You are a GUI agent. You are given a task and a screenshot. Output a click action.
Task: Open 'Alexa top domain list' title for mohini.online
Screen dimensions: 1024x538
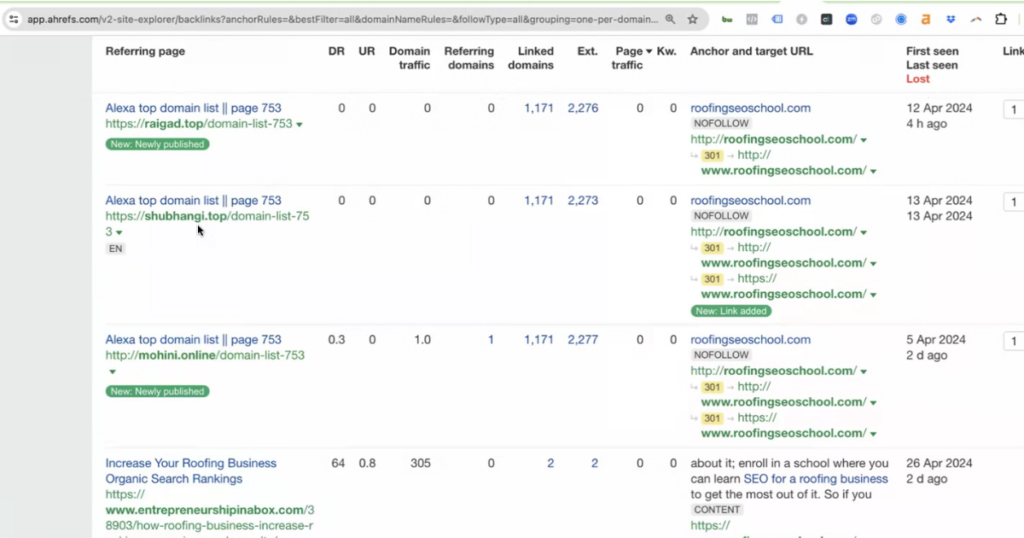click(x=193, y=340)
